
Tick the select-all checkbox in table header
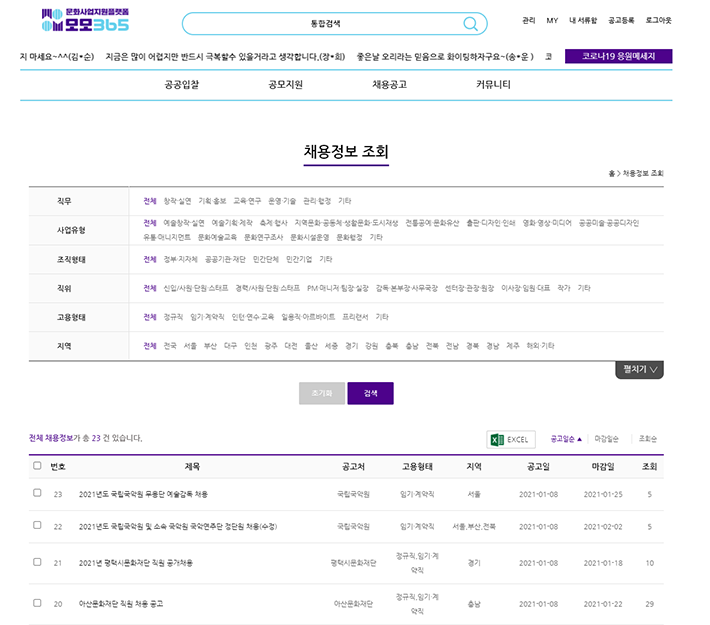(37, 466)
